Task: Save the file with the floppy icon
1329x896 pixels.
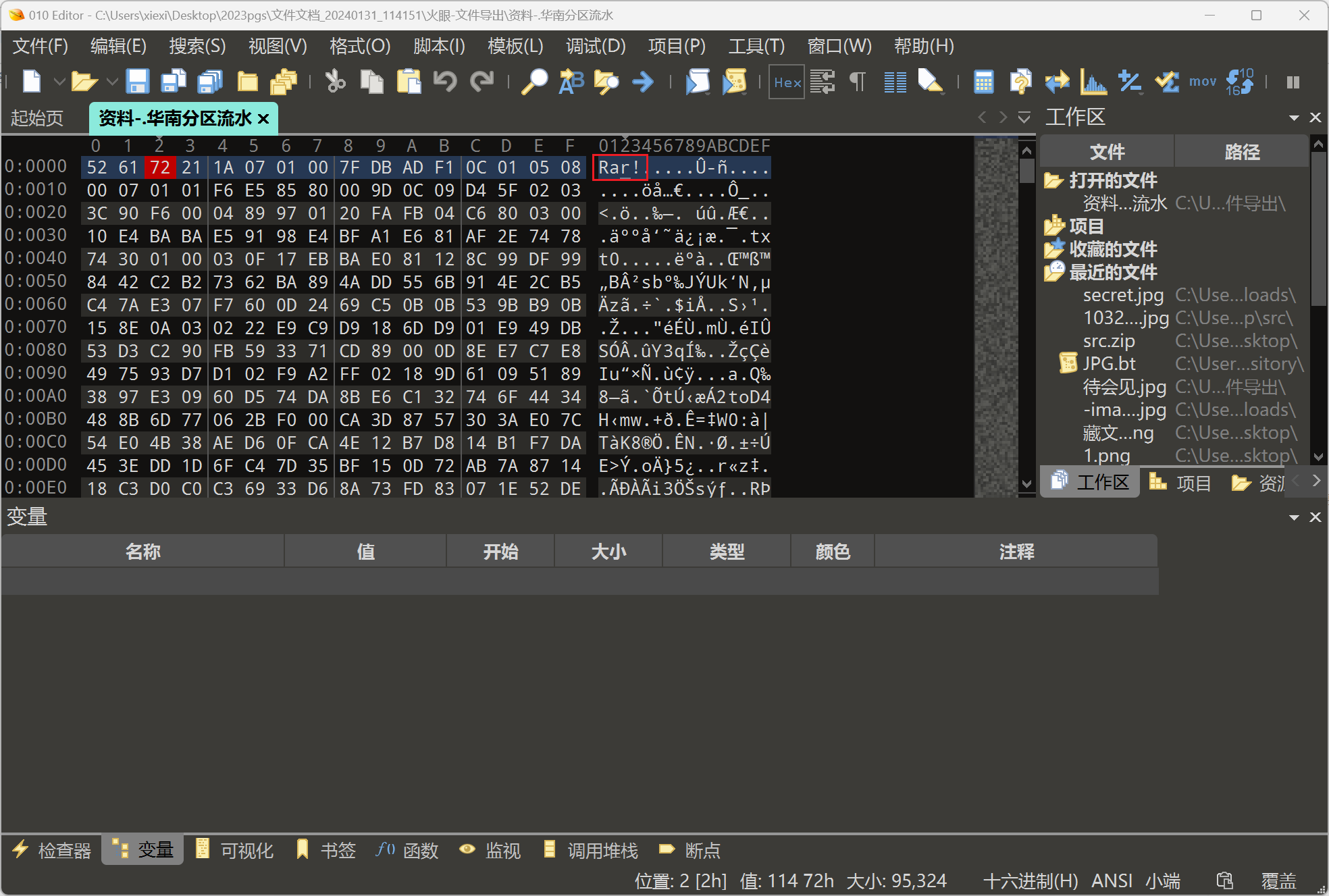Action: 138,82
